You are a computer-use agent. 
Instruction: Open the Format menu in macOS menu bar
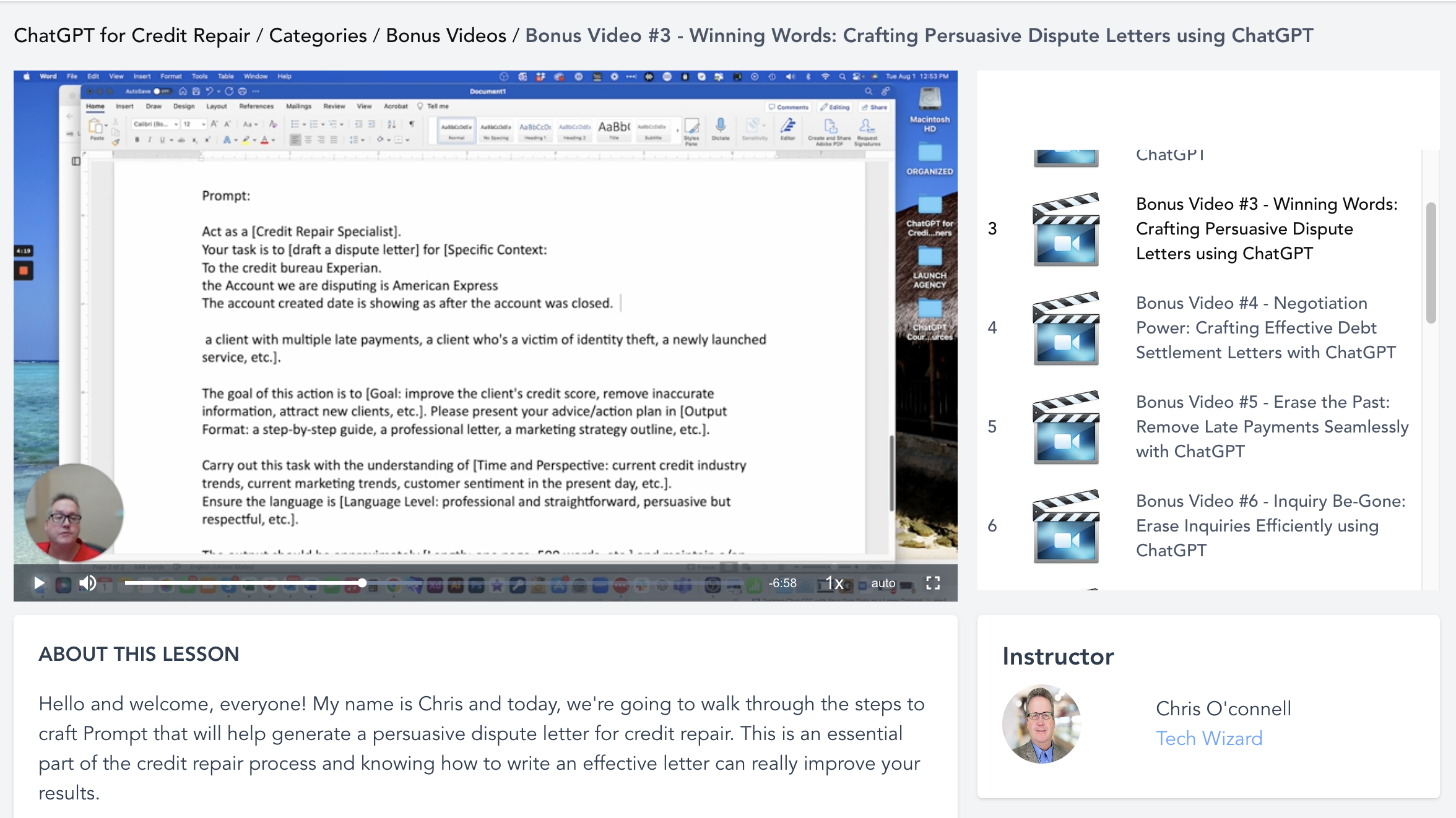(x=171, y=76)
